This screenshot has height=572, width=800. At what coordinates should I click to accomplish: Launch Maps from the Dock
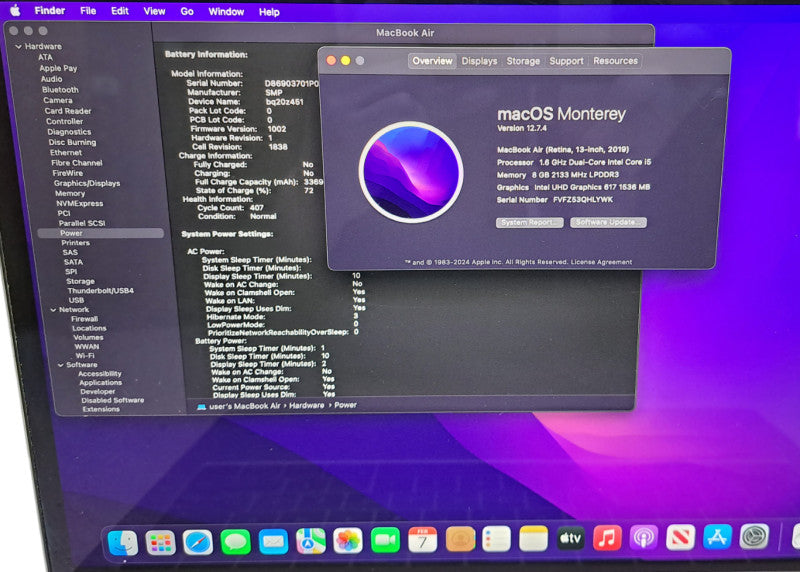tap(310, 541)
